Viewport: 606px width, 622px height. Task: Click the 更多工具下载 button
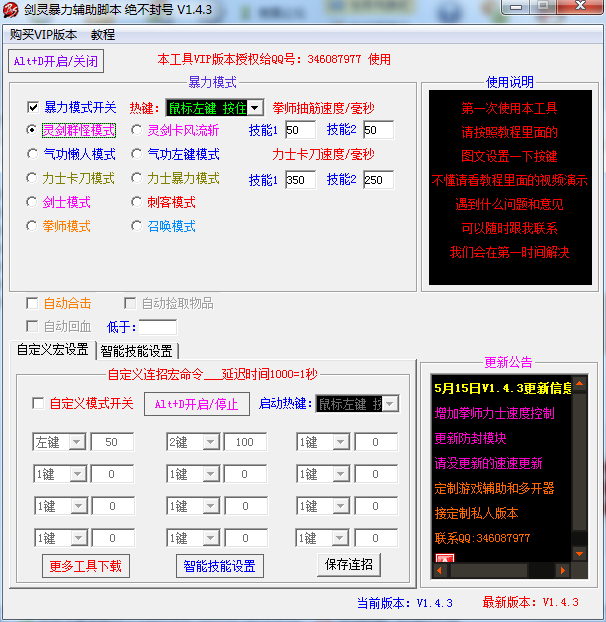[x=86, y=566]
